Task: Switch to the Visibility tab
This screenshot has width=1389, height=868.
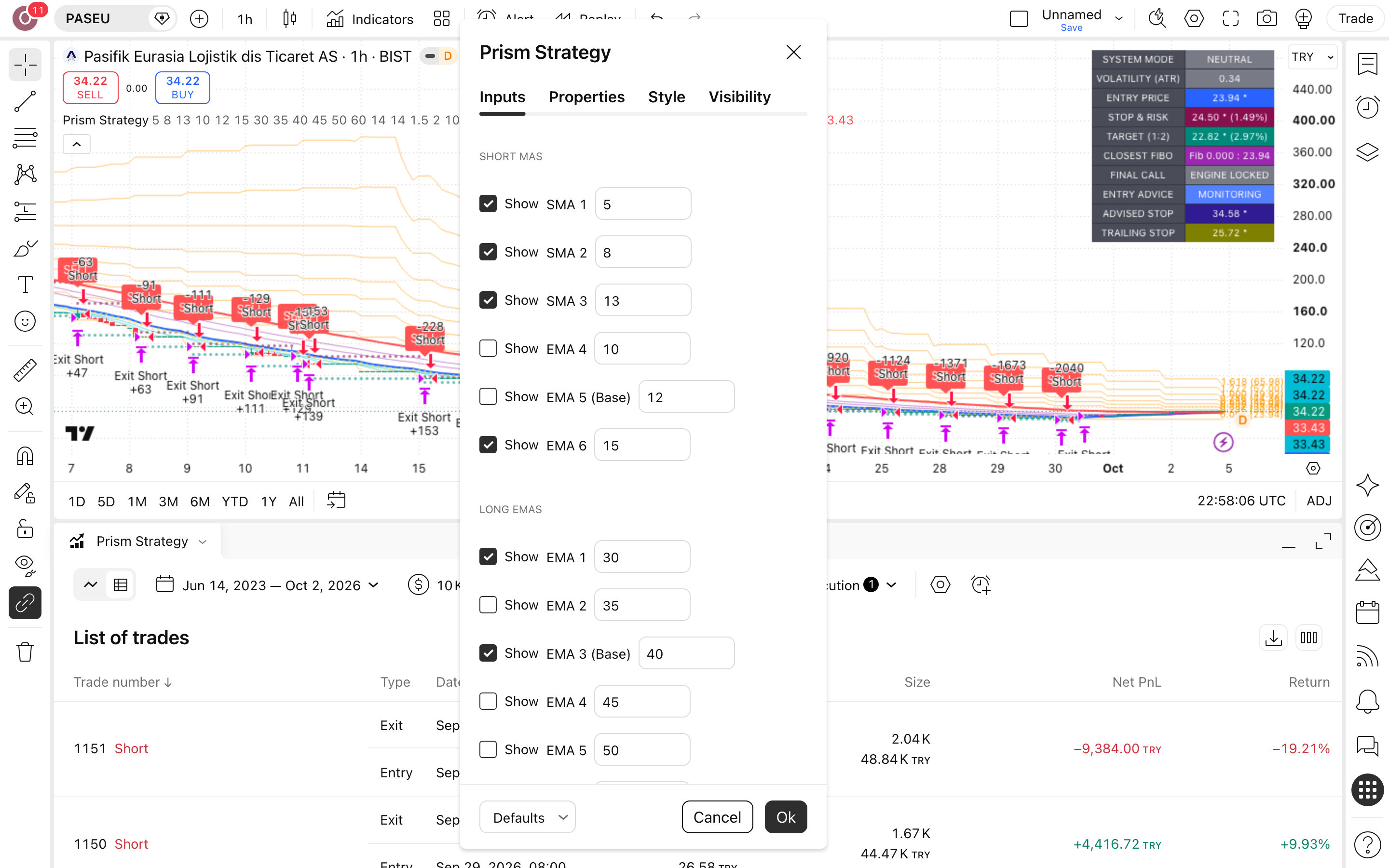Action: (x=739, y=97)
